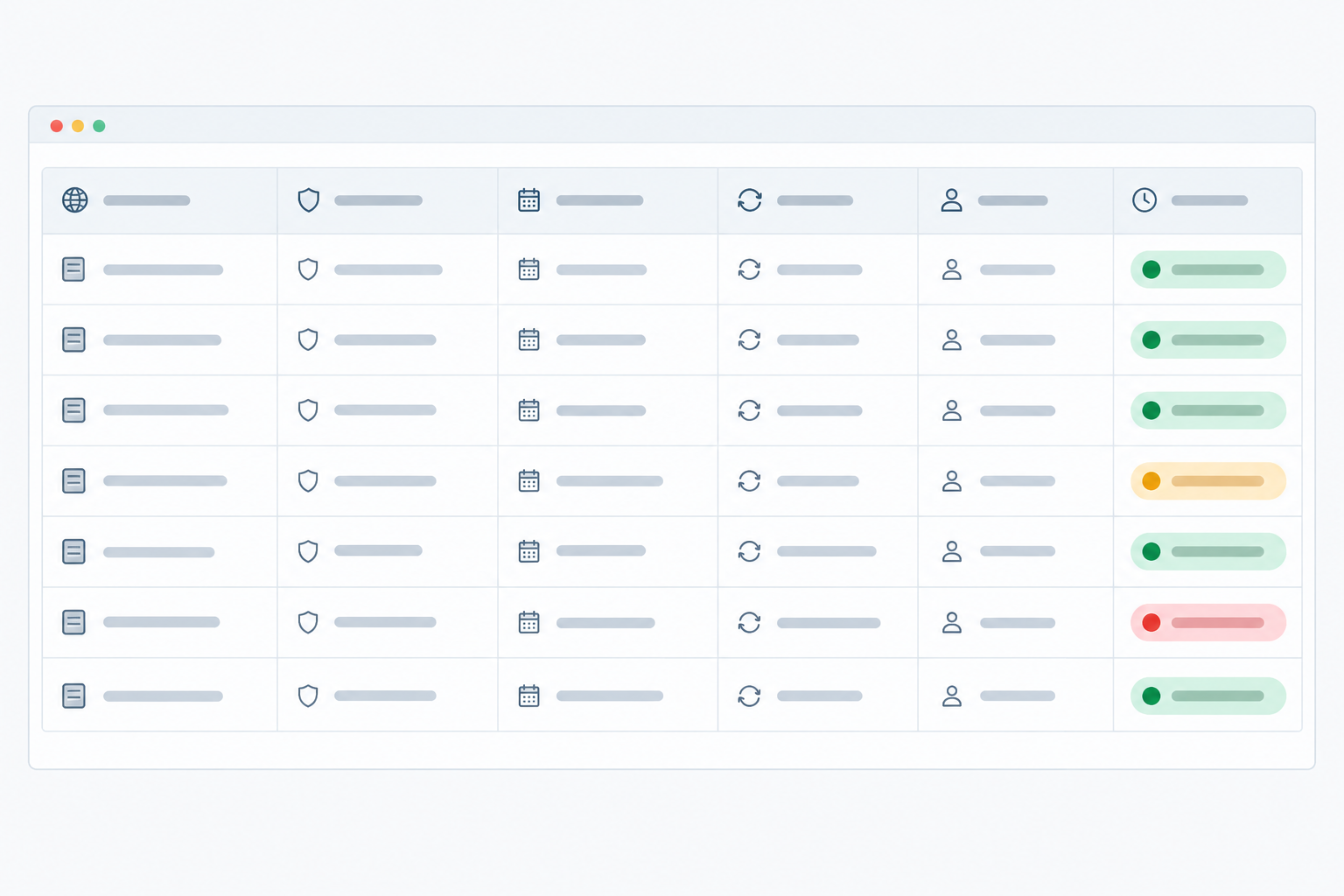Click the refresh icon in the red-status row
The height and width of the screenshot is (896, 1344).
tap(750, 622)
